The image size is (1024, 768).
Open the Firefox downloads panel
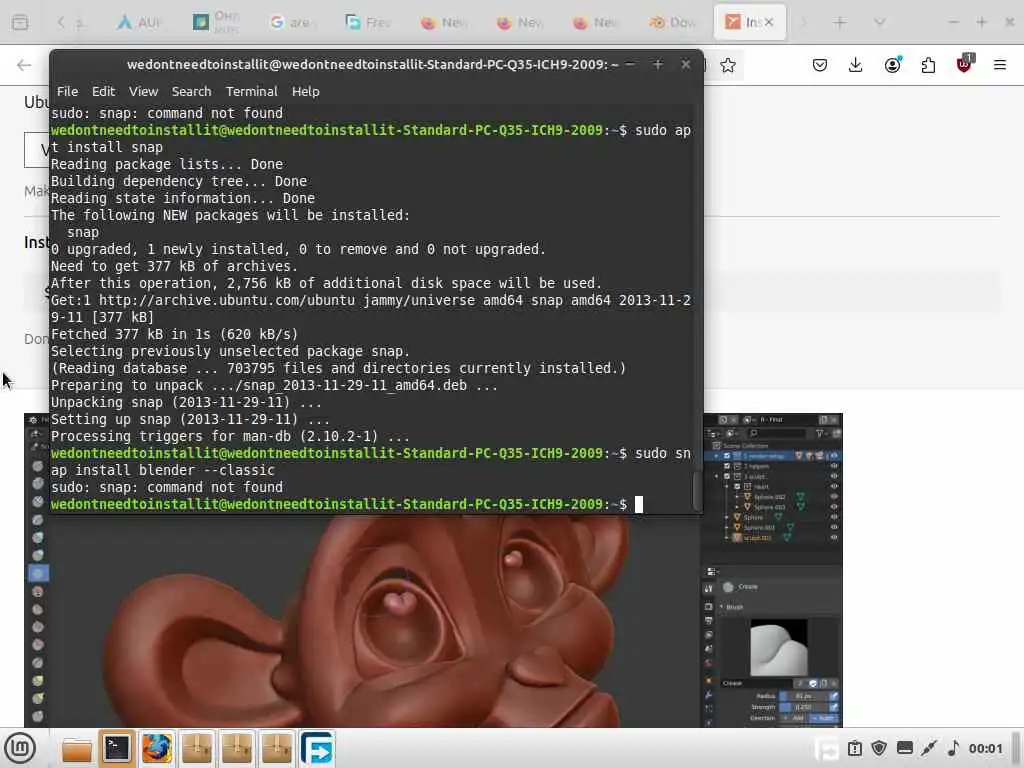[856, 65]
